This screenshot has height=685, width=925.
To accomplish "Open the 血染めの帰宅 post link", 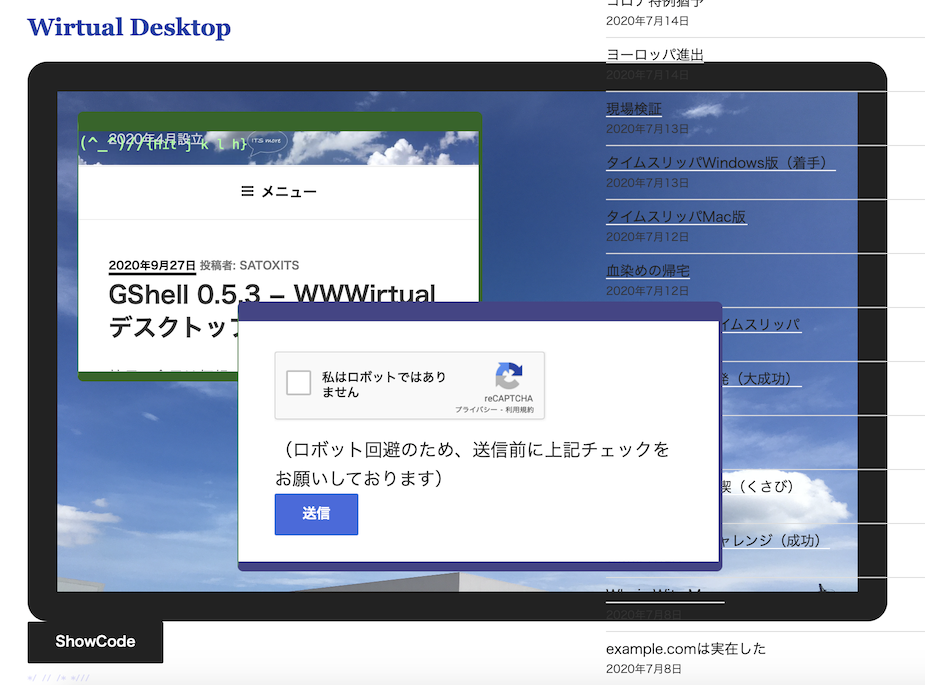I will pos(647,271).
